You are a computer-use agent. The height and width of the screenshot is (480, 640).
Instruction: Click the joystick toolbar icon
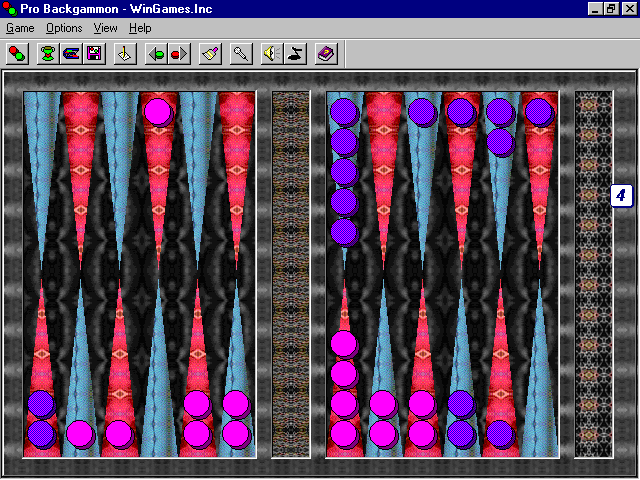coord(125,54)
